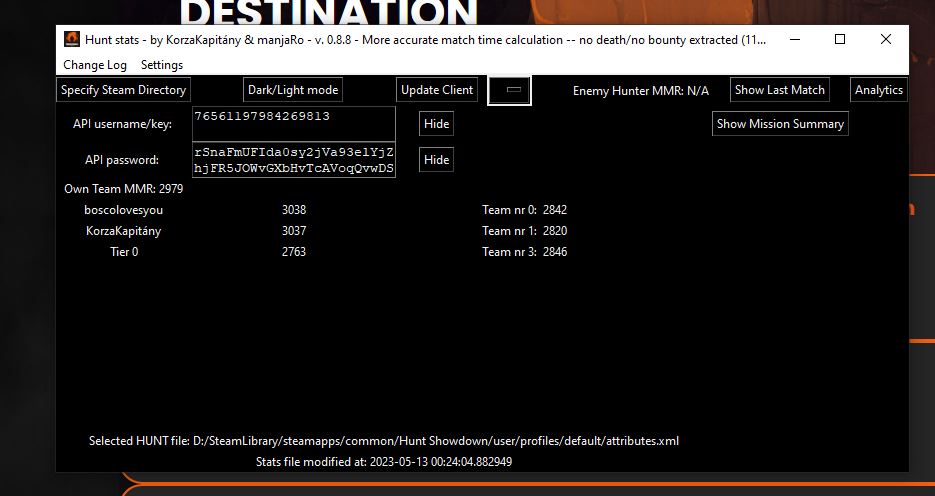Click Team nr 3: 2846 entry
Image resolution: width=935 pixels, height=496 pixels.
click(x=524, y=252)
